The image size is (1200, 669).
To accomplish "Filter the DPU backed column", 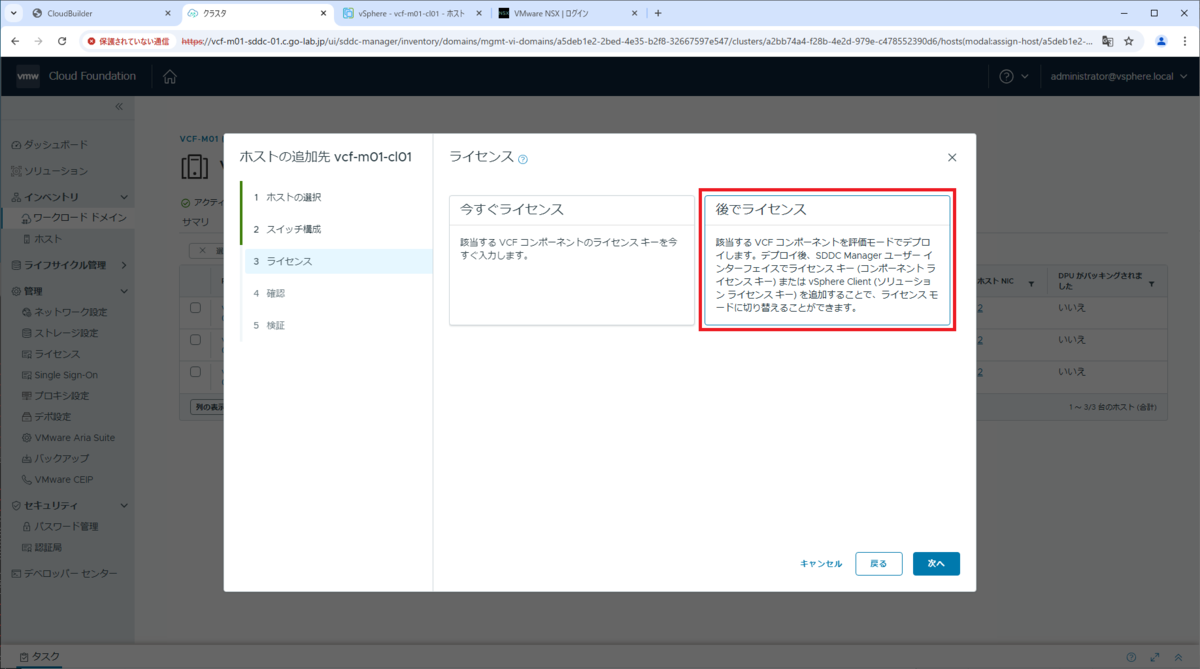I will 1151,284.
